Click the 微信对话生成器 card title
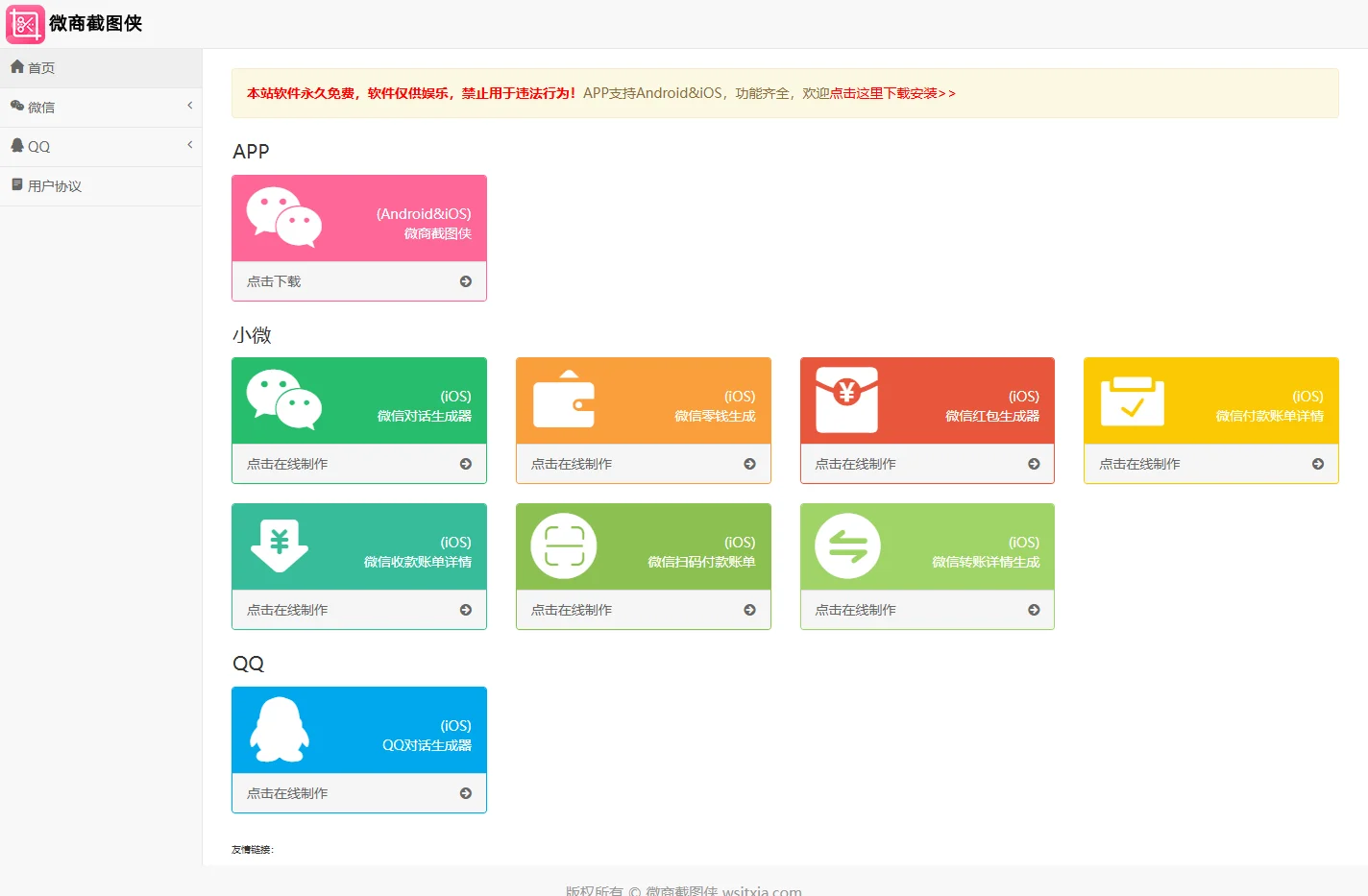This screenshot has width=1368, height=896. [425, 416]
